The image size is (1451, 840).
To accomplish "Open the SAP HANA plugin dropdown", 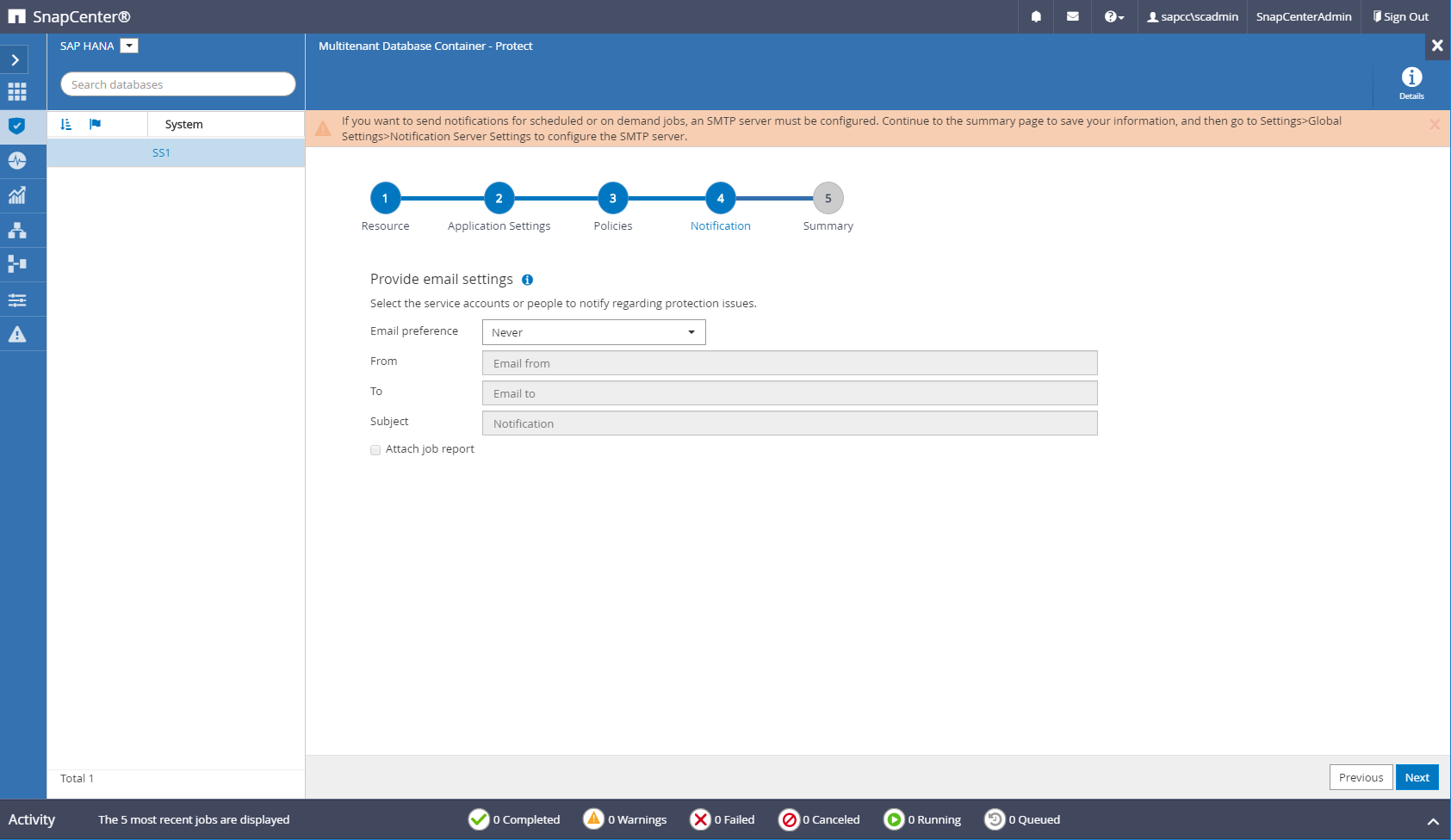I will (x=129, y=46).
